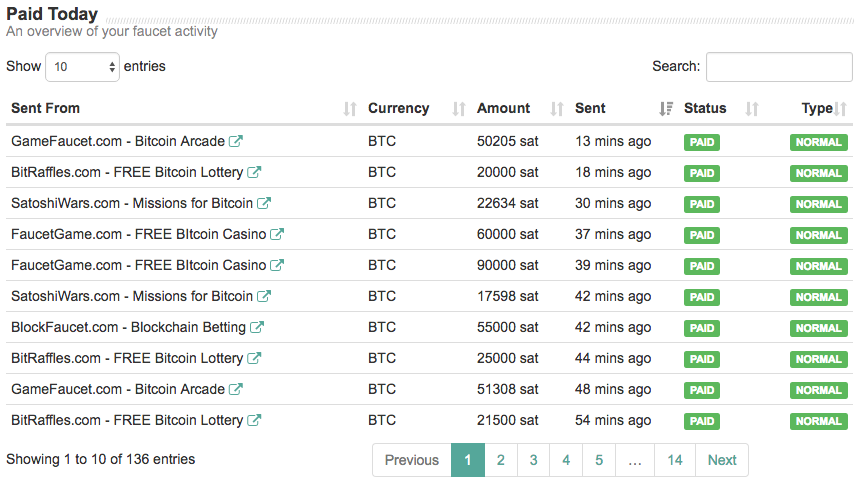Open external link icon for 90000 sat FaucetGame row
The image size is (863, 482).
click(277, 265)
